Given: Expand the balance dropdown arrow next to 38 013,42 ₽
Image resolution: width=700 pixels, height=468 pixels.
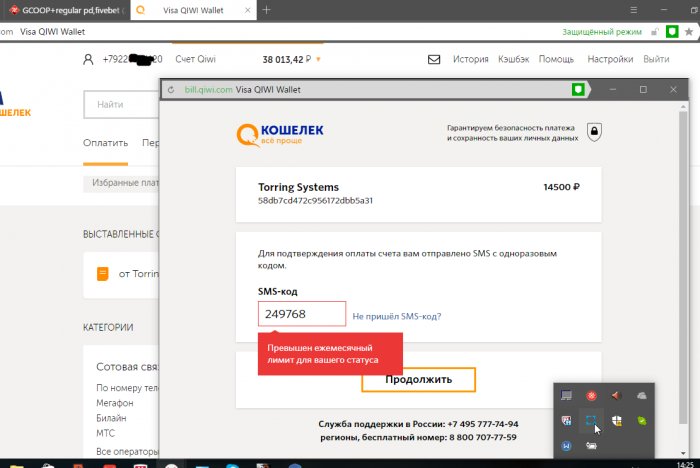Looking at the screenshot, I should click(x=318, y=59).
